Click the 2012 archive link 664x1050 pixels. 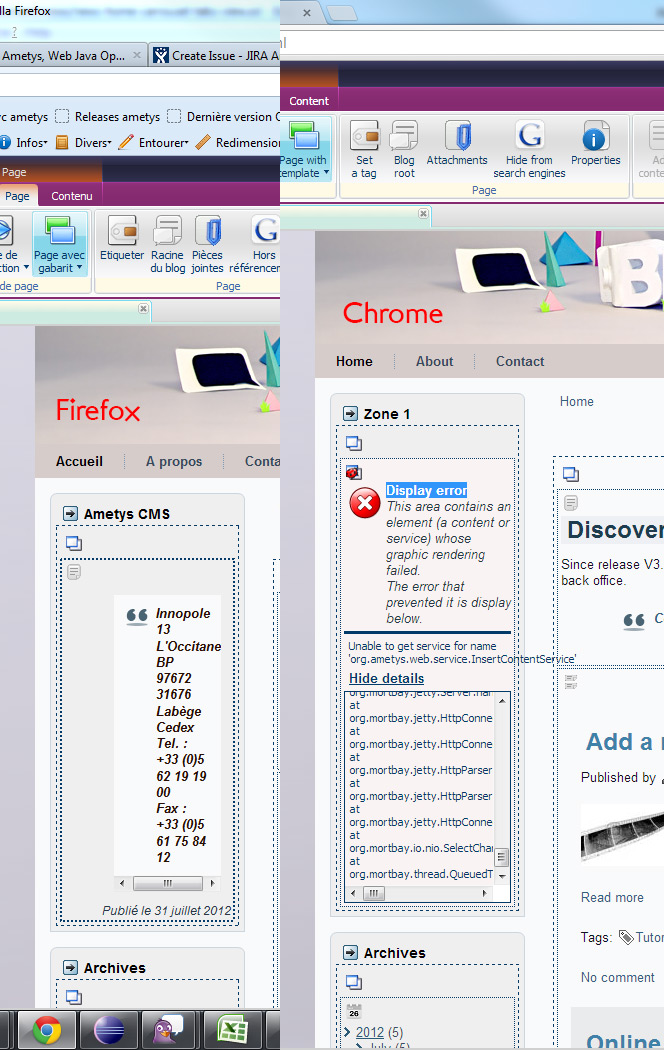point(370,1032)
